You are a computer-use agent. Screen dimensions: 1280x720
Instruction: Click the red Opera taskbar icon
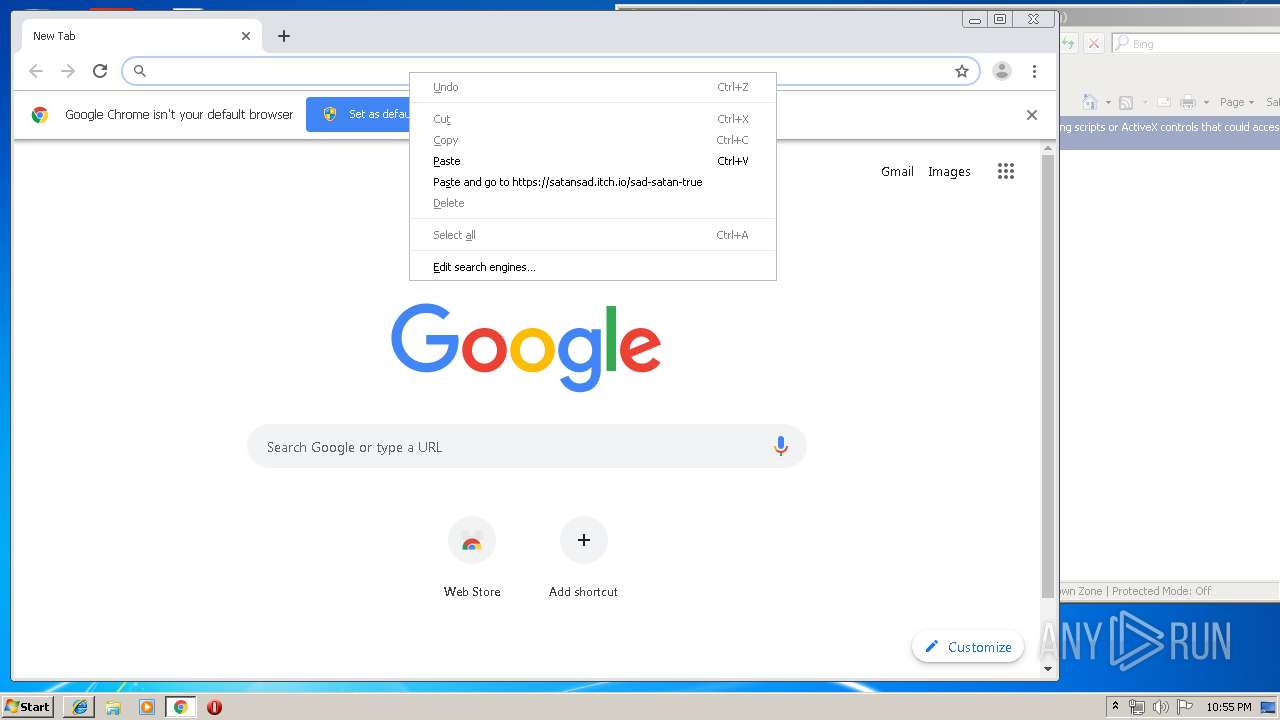(214, 707)
